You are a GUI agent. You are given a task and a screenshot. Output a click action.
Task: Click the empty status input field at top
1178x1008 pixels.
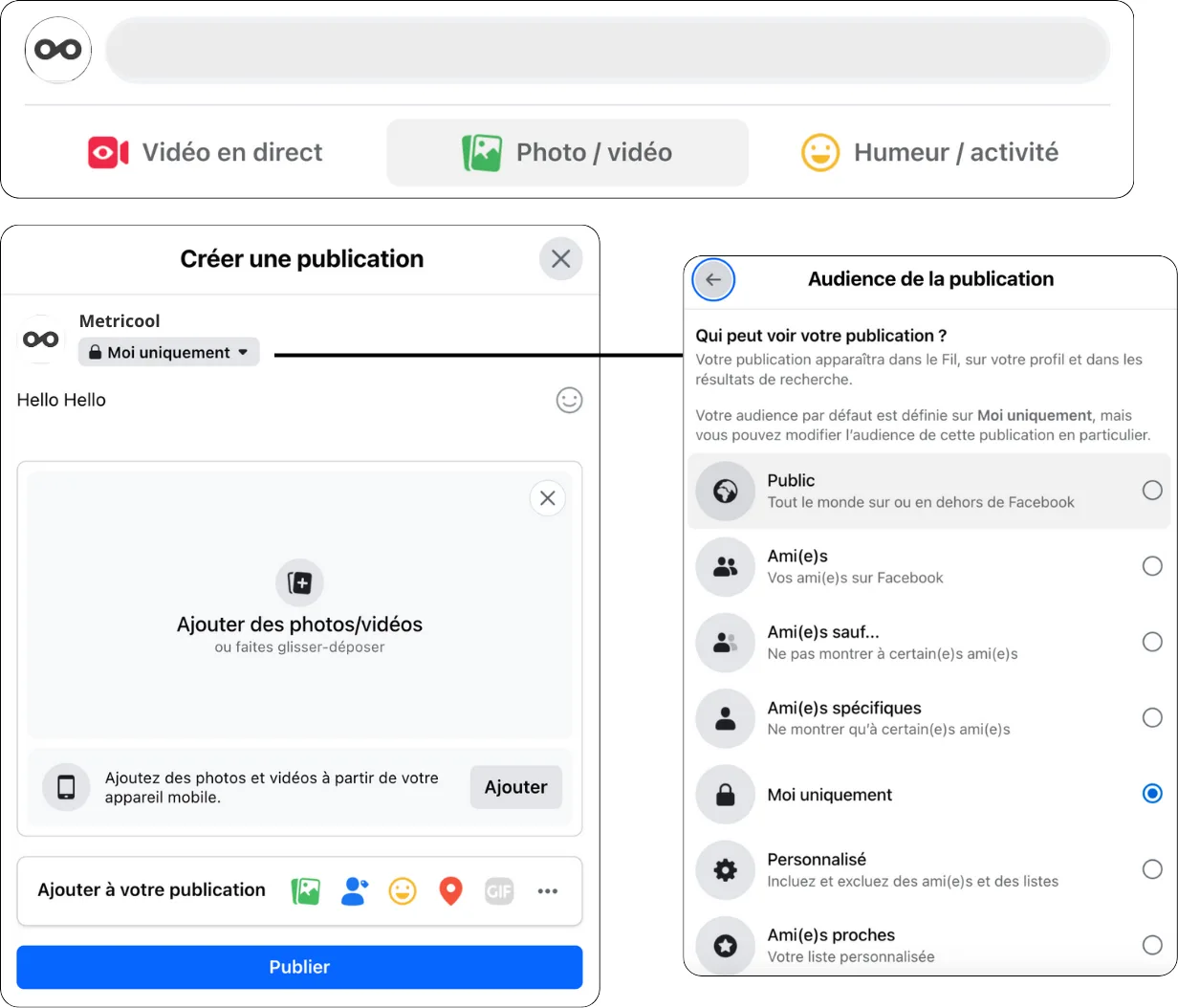point(607,50)
